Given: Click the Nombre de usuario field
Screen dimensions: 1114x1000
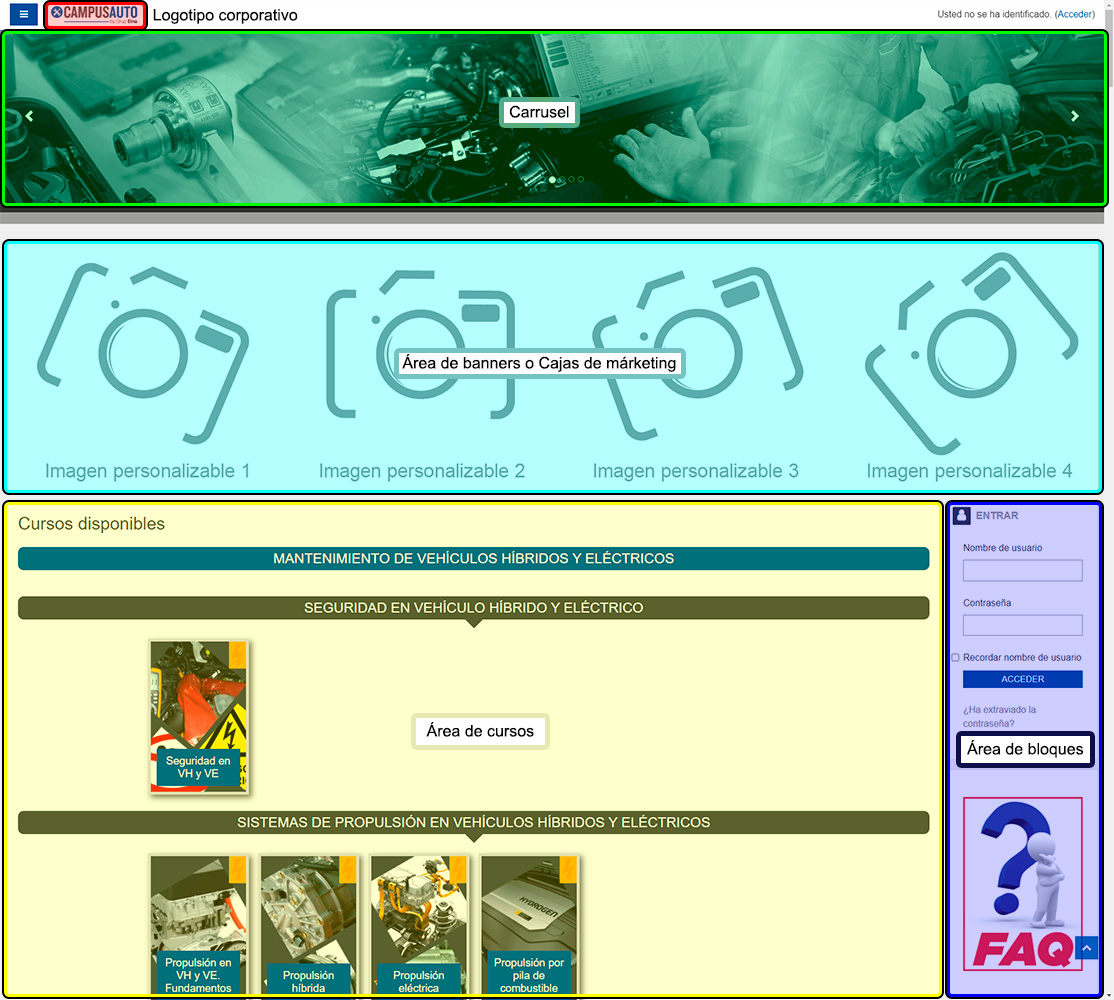Looking at the screenshot, I should pyautogui.click(x=1022, y=571).
